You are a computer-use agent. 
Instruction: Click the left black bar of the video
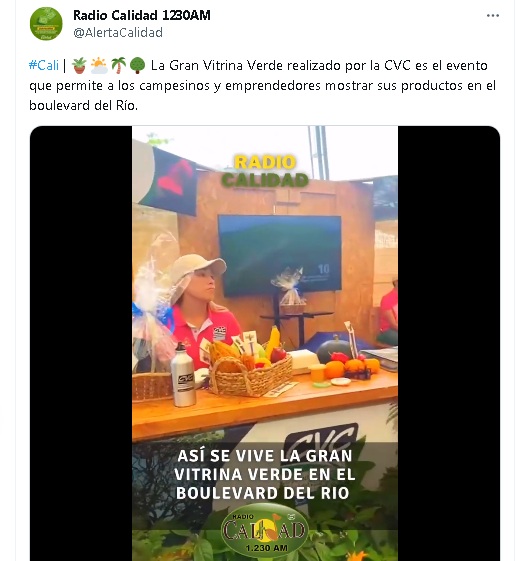pos(81,343)
